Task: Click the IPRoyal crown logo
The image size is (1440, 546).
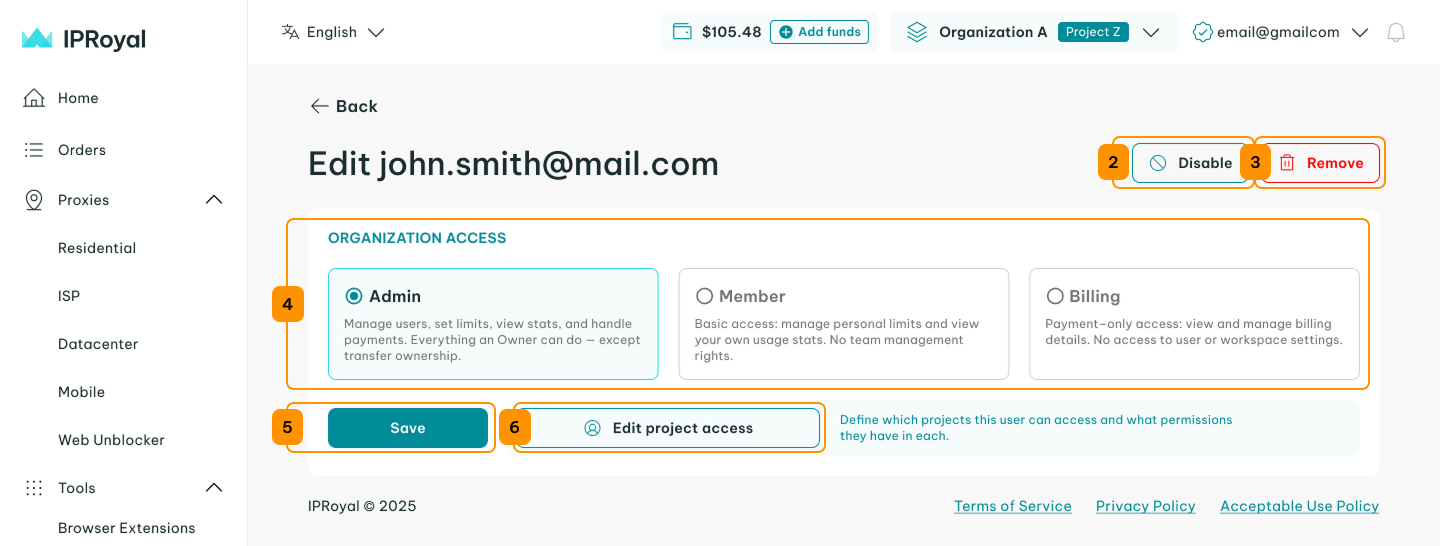Action: coord(37,39)
